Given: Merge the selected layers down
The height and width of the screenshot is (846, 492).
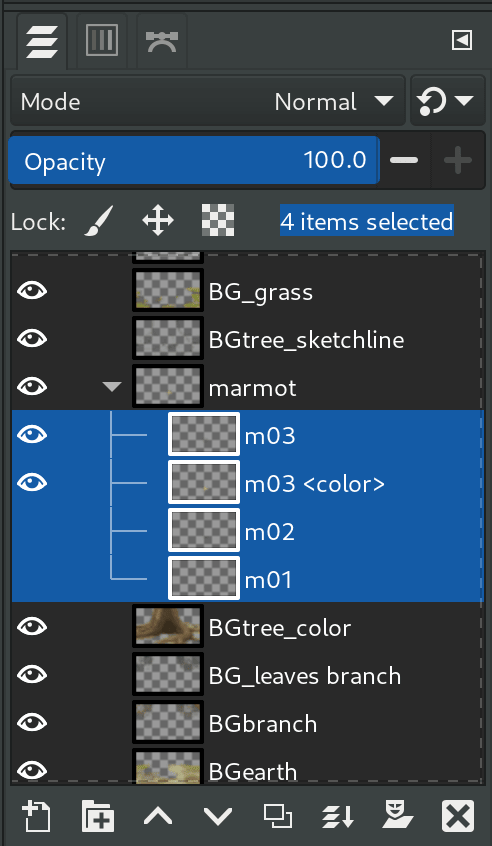Looking at the screenshot, I should click(x=338, y=816).
